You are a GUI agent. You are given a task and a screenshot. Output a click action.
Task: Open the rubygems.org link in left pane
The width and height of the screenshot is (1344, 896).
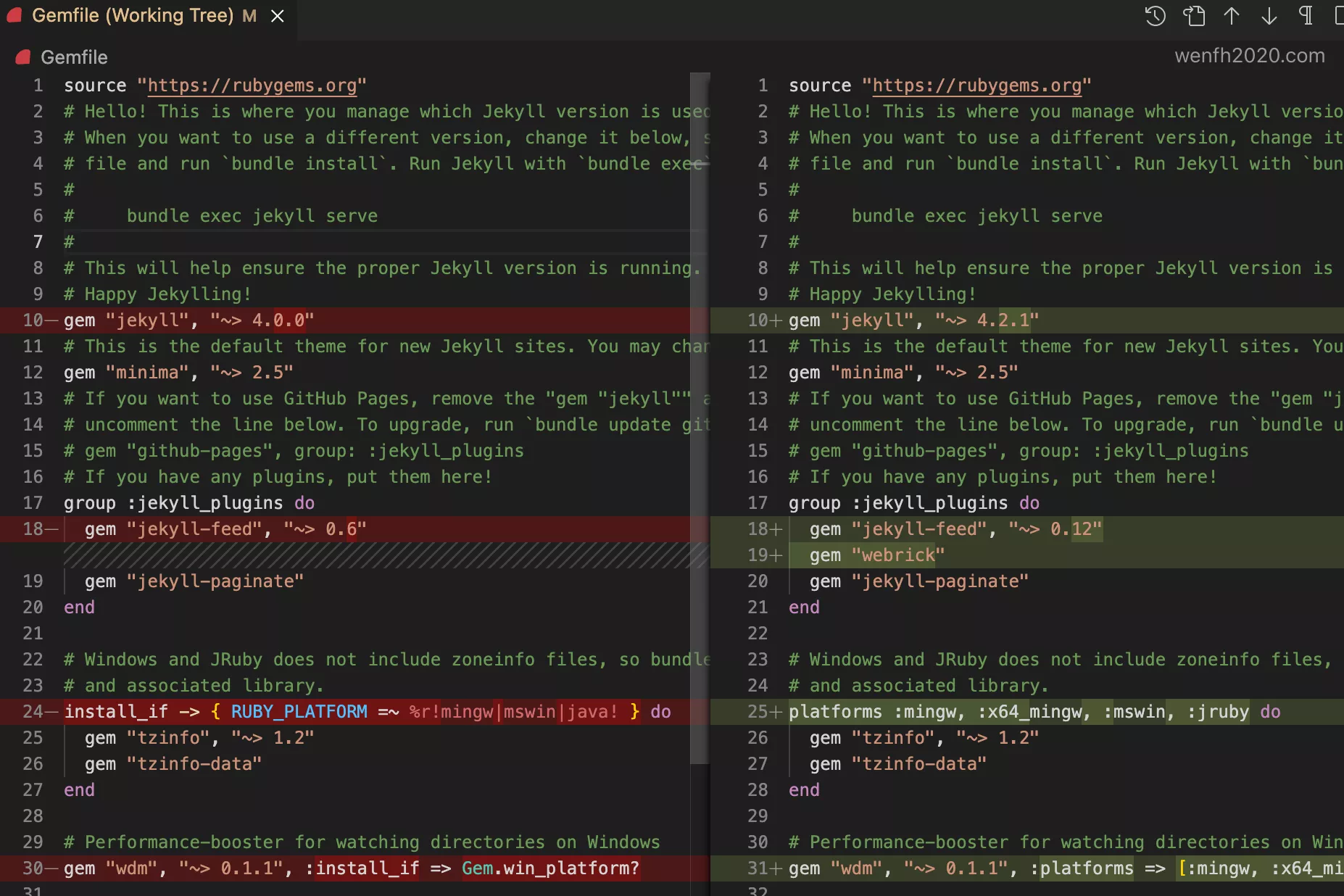tap(252, 86)
